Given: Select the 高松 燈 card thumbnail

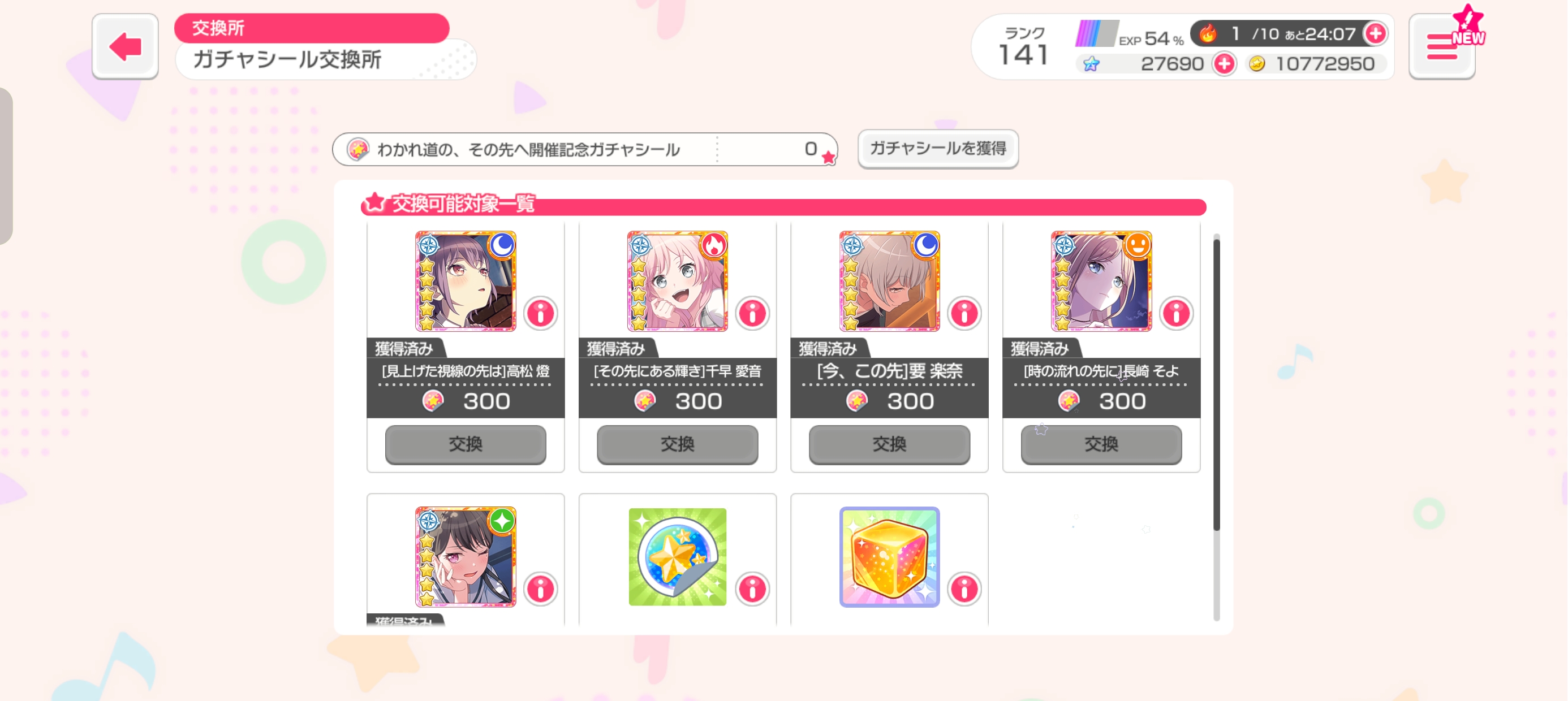Looking at the screenshot, I should point(466,281).
